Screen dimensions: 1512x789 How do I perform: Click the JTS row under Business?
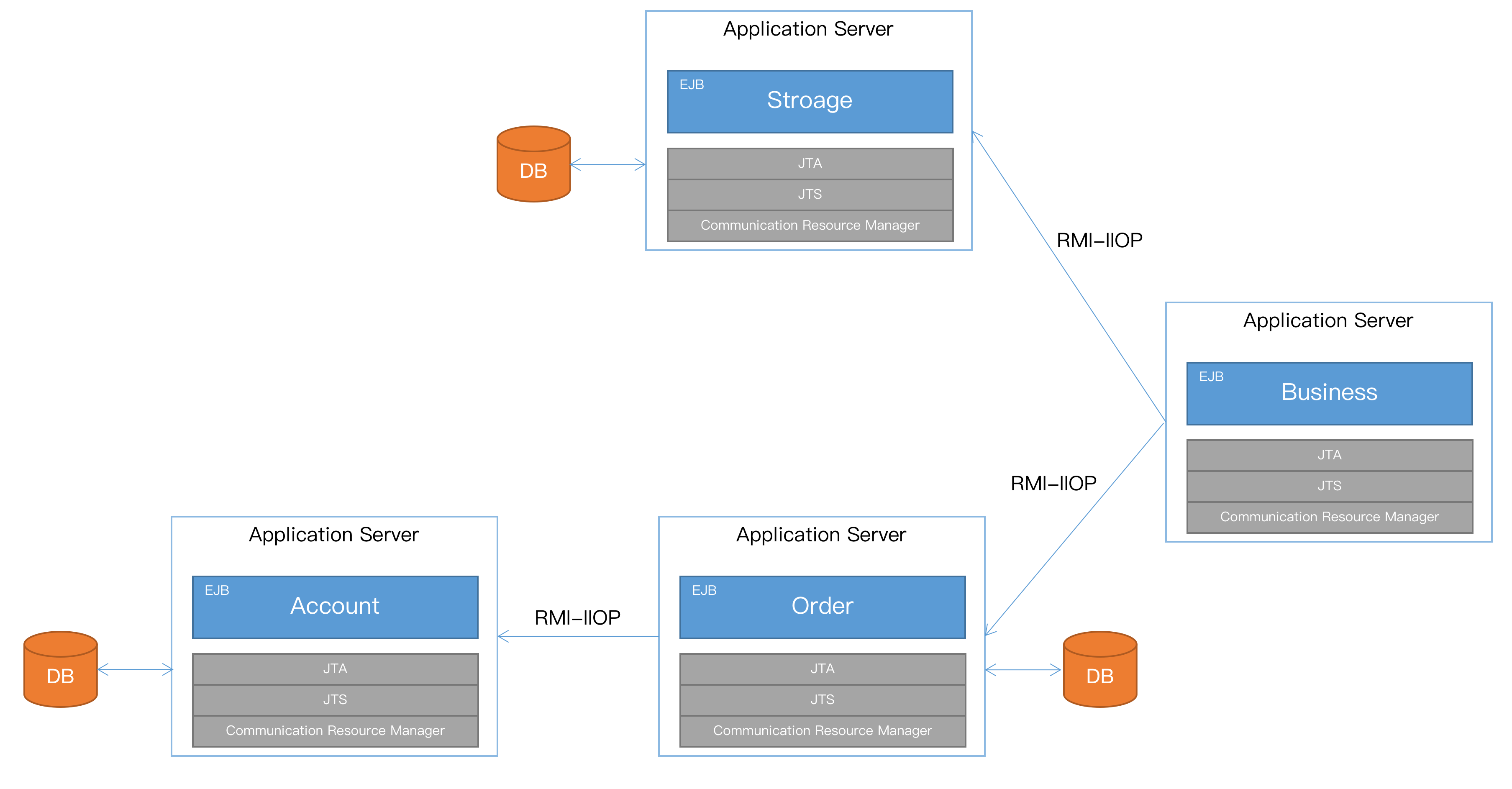pos(1330,486)
